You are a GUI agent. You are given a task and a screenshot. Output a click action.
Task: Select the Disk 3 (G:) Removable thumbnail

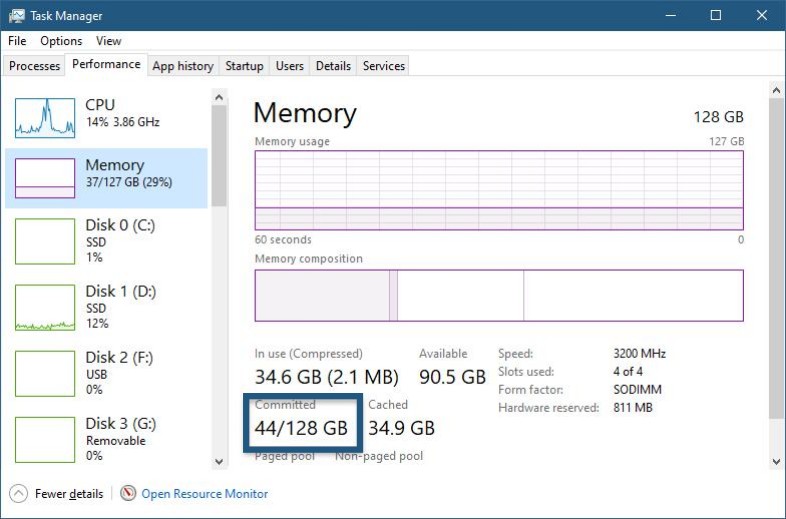(x=45, y=440)
